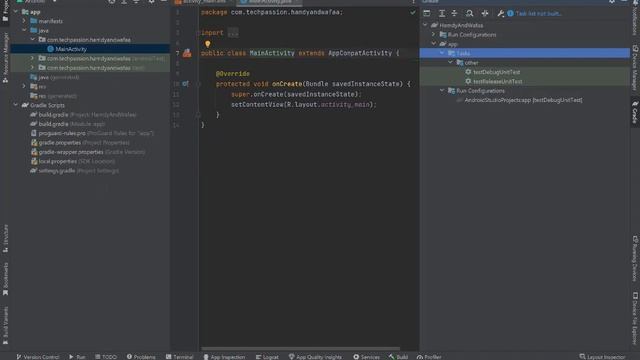Collapse the 'other' task group in Gradle
The width and height of the screenshot is (640, 360).
pyautogui.click(x=451, y=62)
